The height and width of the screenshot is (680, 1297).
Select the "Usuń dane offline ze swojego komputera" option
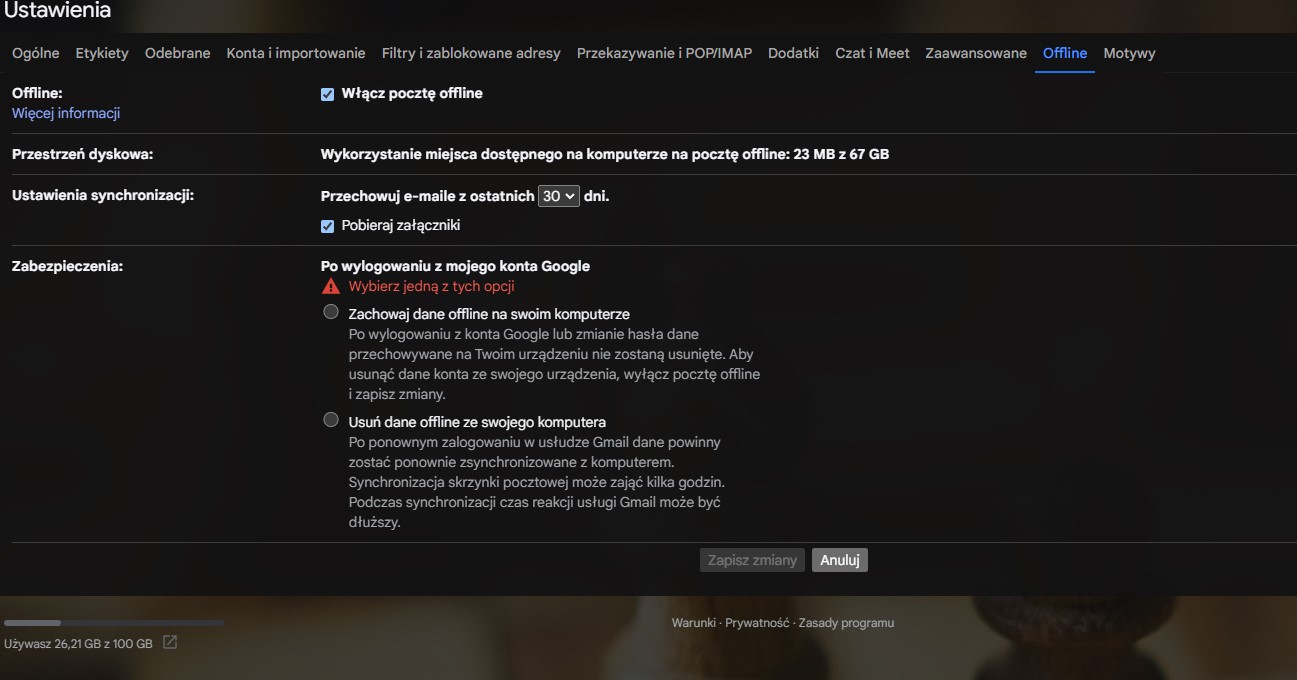coord(330,419)
